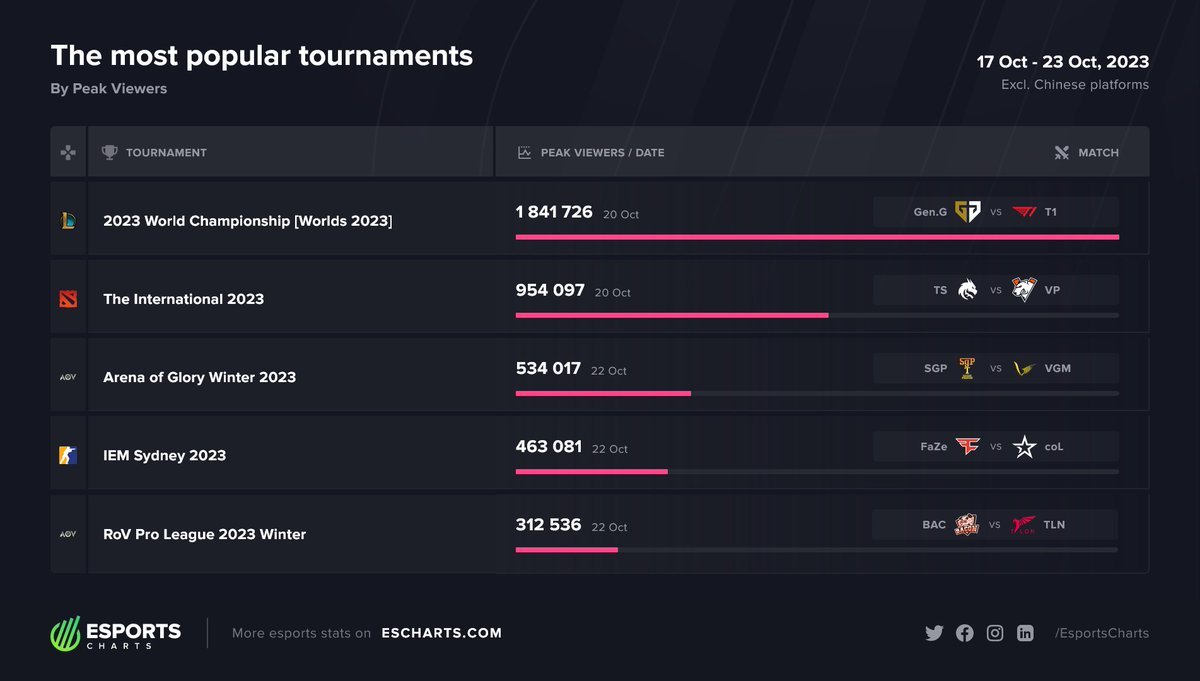
Task: Open the Twitter icon in the footer
Action: pyautogui.click(x=934, y=633)
